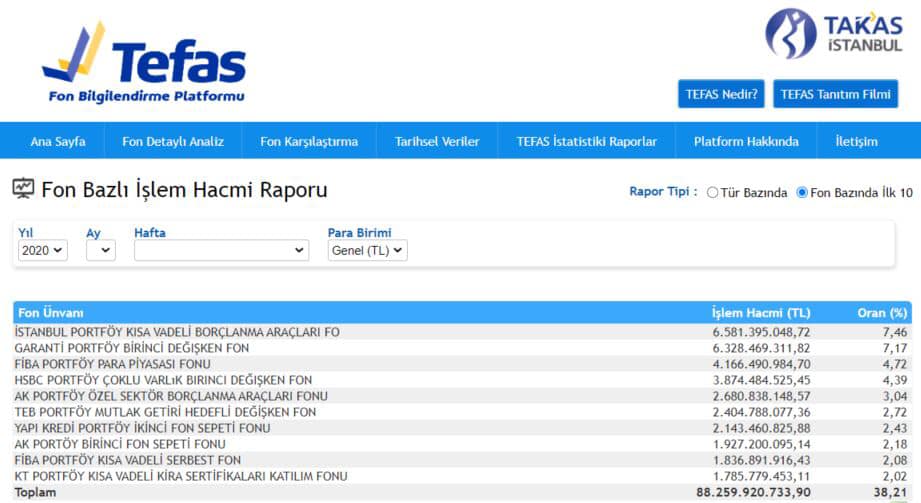Click the İşlem Hacmi (TL) column header
Screen dimensions: 921x503
[x=761, y=313]
